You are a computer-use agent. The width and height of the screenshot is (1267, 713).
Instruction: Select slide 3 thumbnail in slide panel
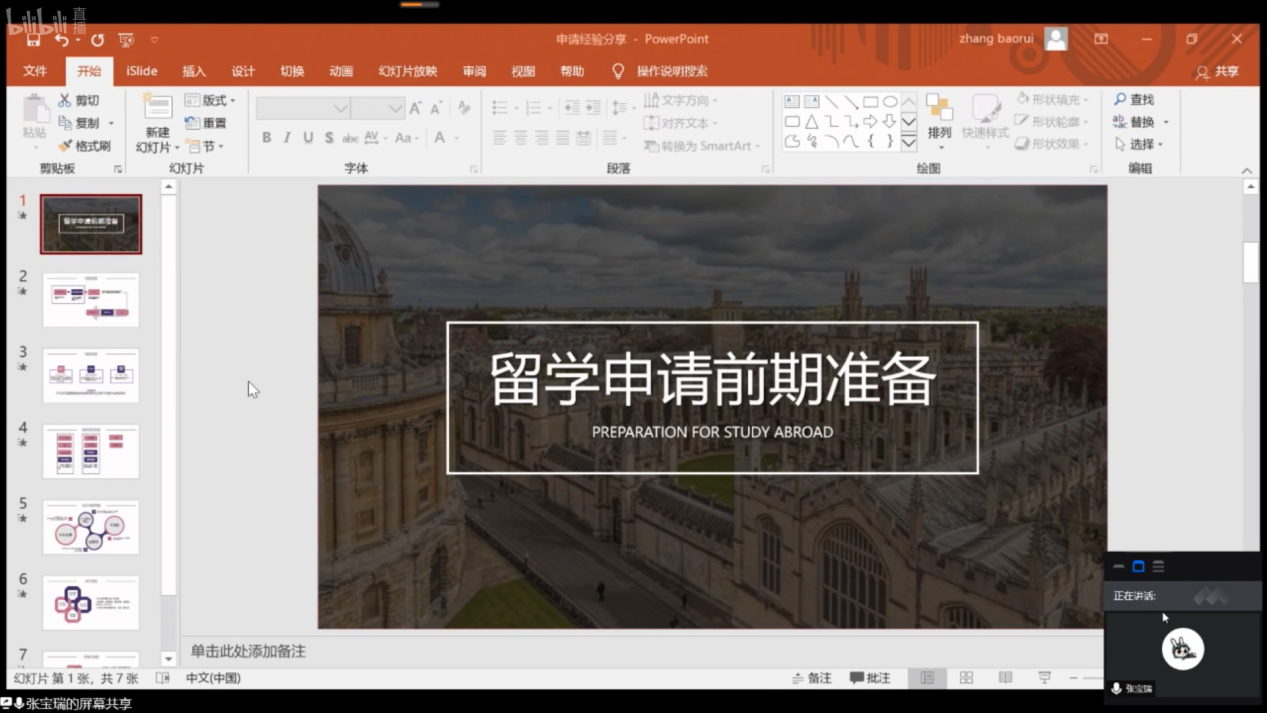[91, 375]
